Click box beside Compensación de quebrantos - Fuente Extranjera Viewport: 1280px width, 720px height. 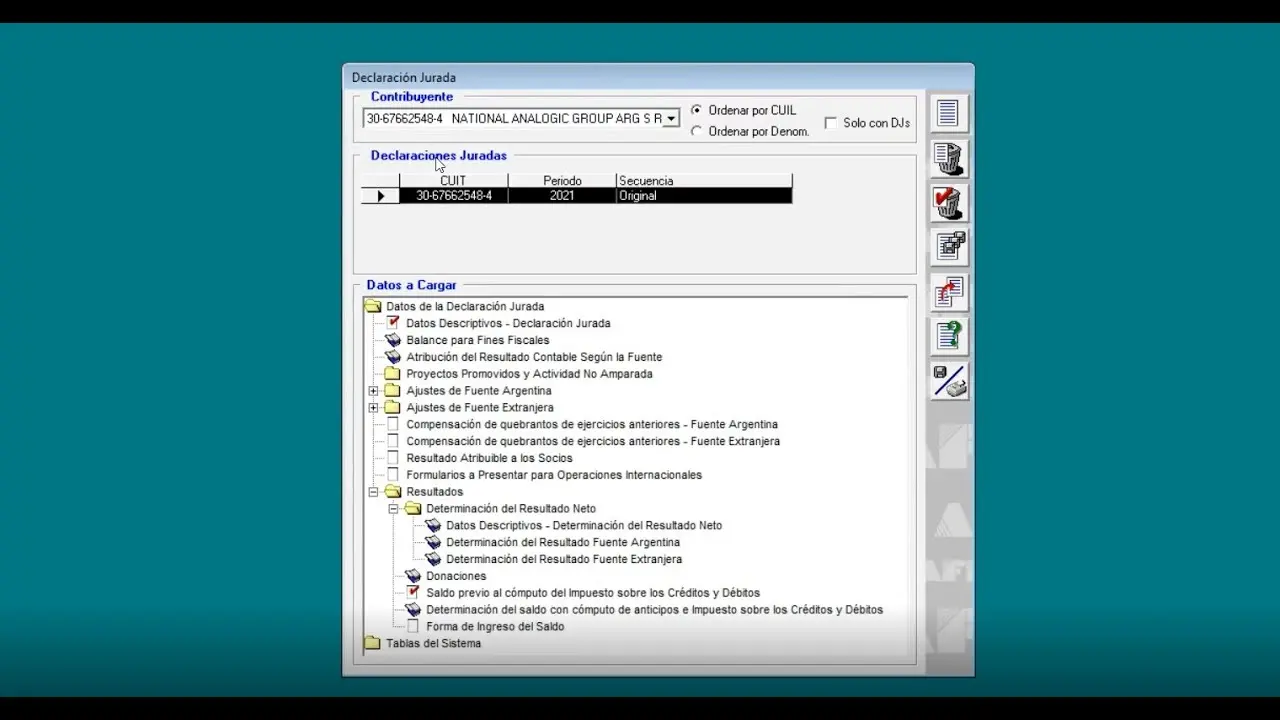click(393, 441)
